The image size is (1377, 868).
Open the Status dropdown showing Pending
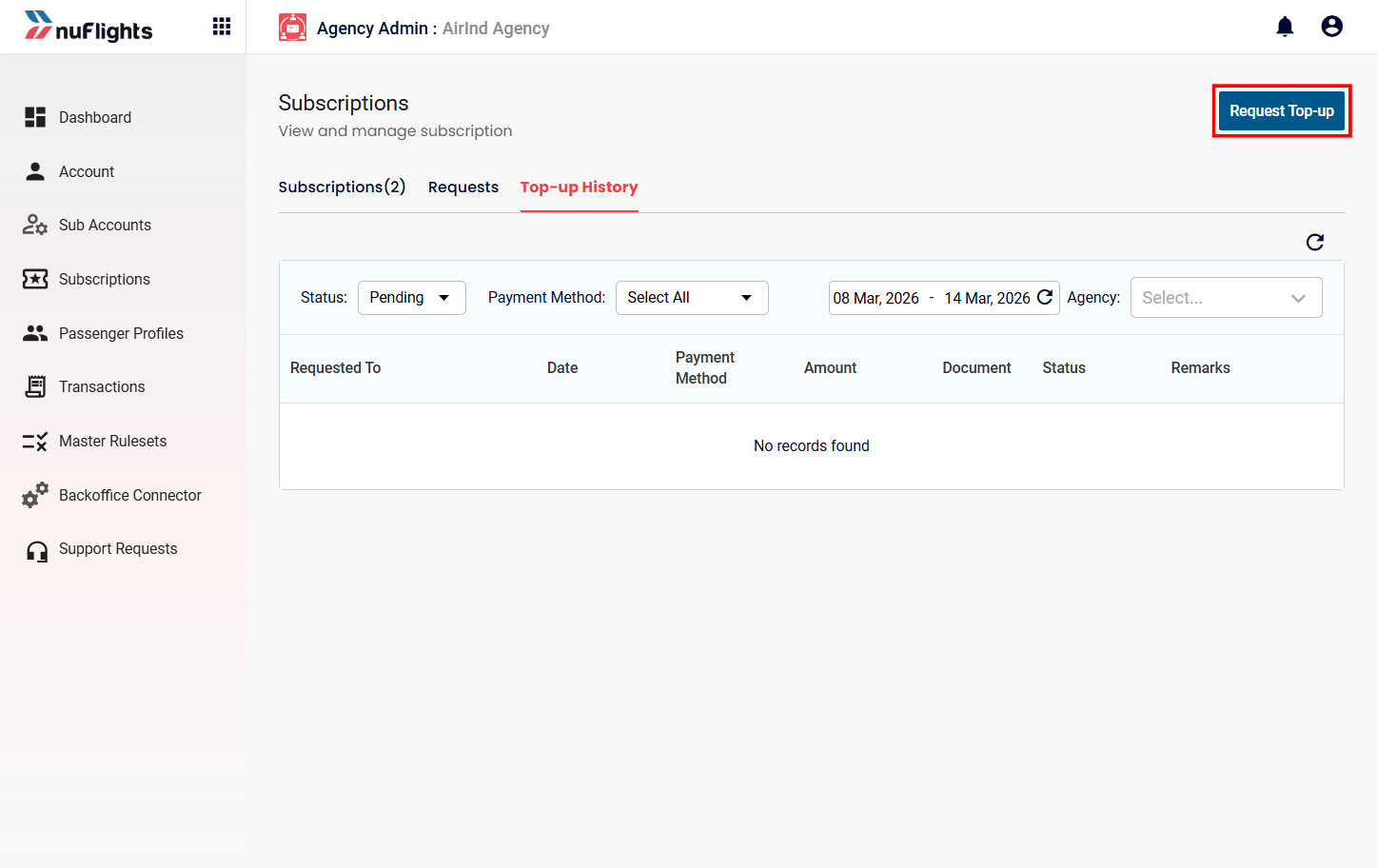(x=411, y=298)
